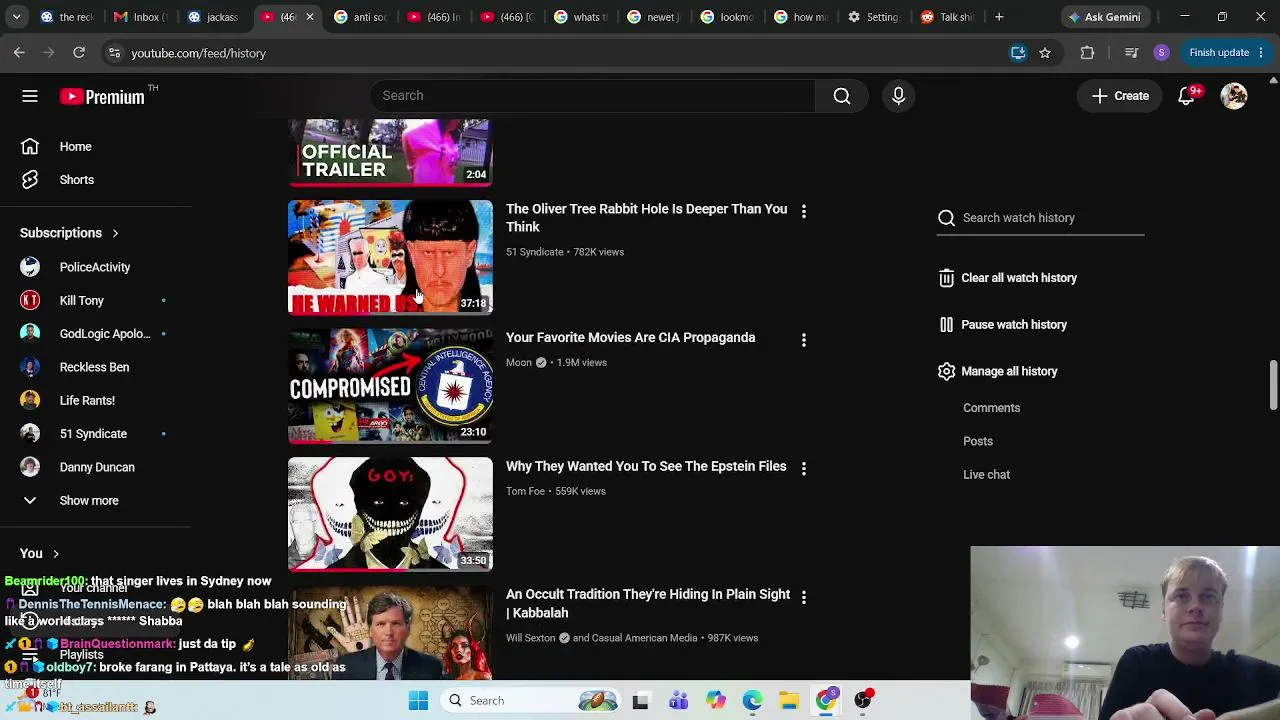The width and height of the screenshot is (1280, 720).
Task: Open more actions for CIA Propaganda video
Action: tap(803, 340)
